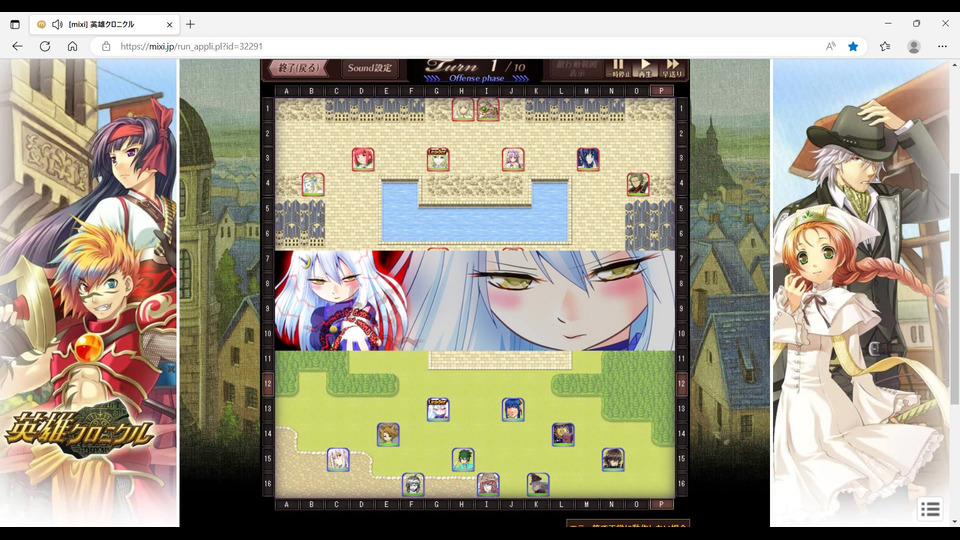The image size is (960, 540).
Task: Select the dark-haired allied unit in row 15 column N
Action: pos(613,460)
